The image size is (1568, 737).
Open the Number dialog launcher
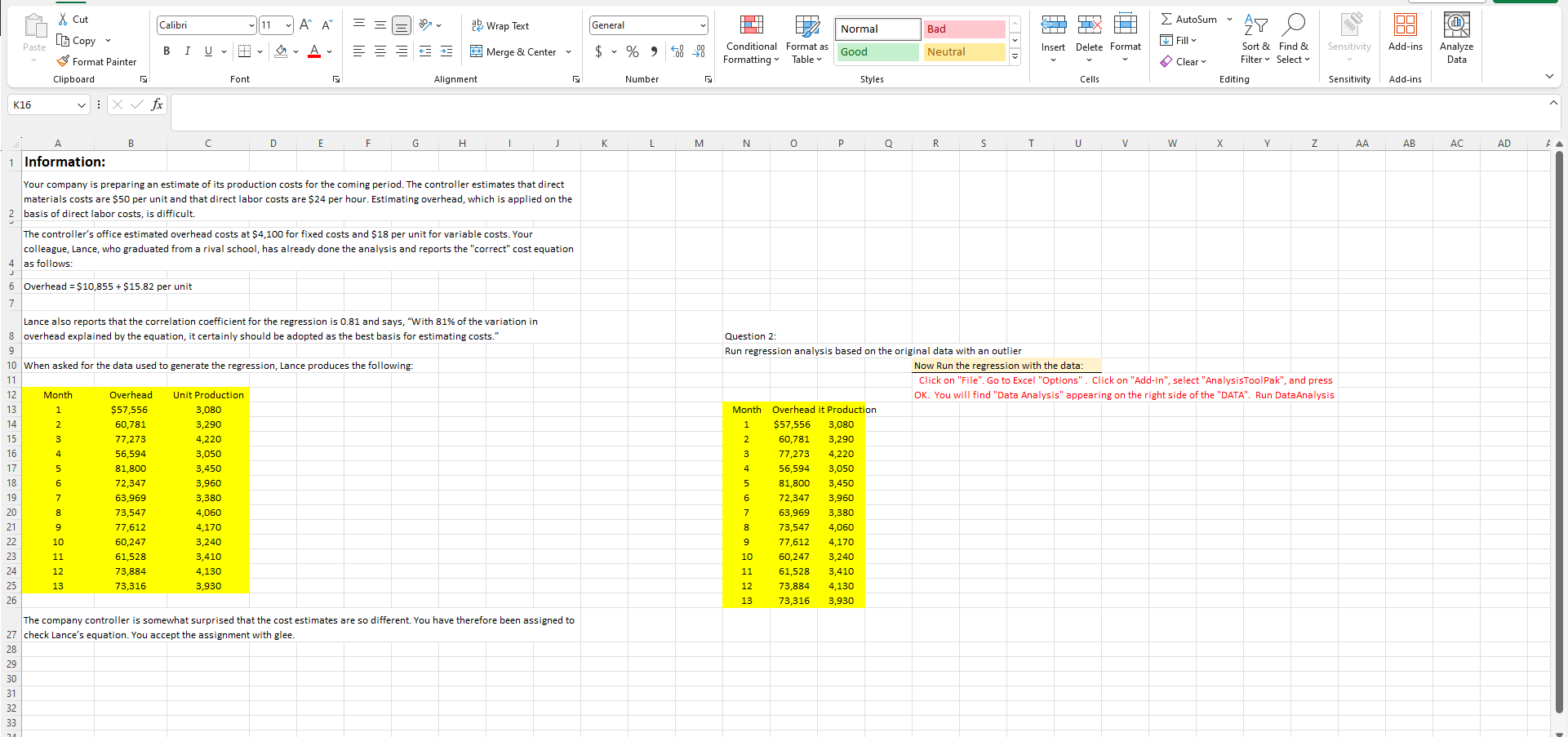[x=708, y=79]
